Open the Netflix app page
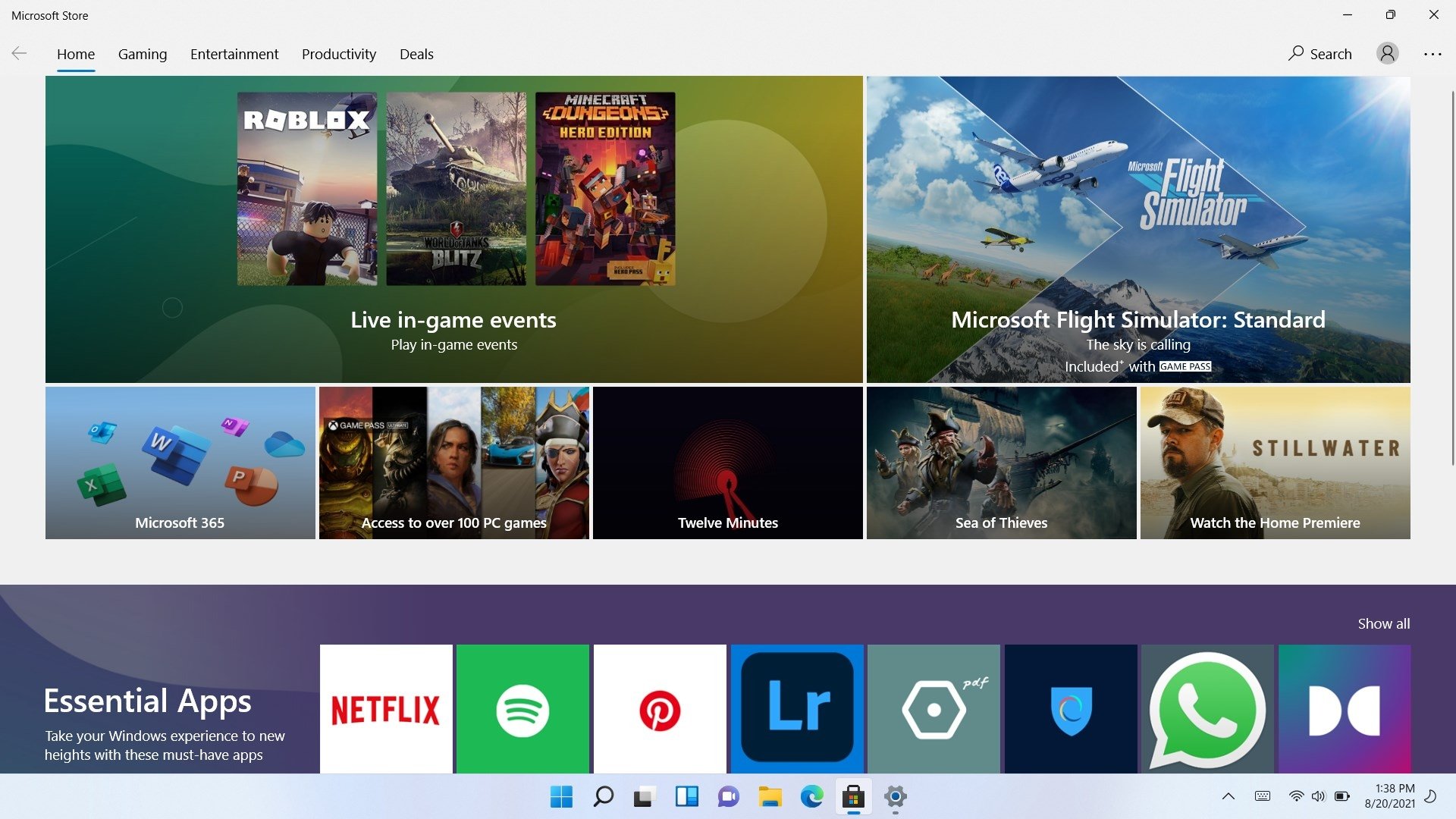 pyautogui.click(x=386, y=710)
